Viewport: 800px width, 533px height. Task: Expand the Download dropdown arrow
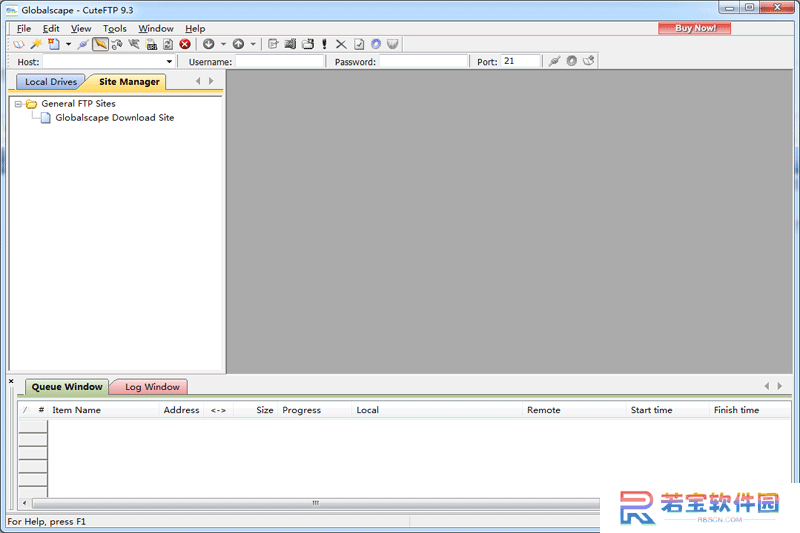point(223,44)
